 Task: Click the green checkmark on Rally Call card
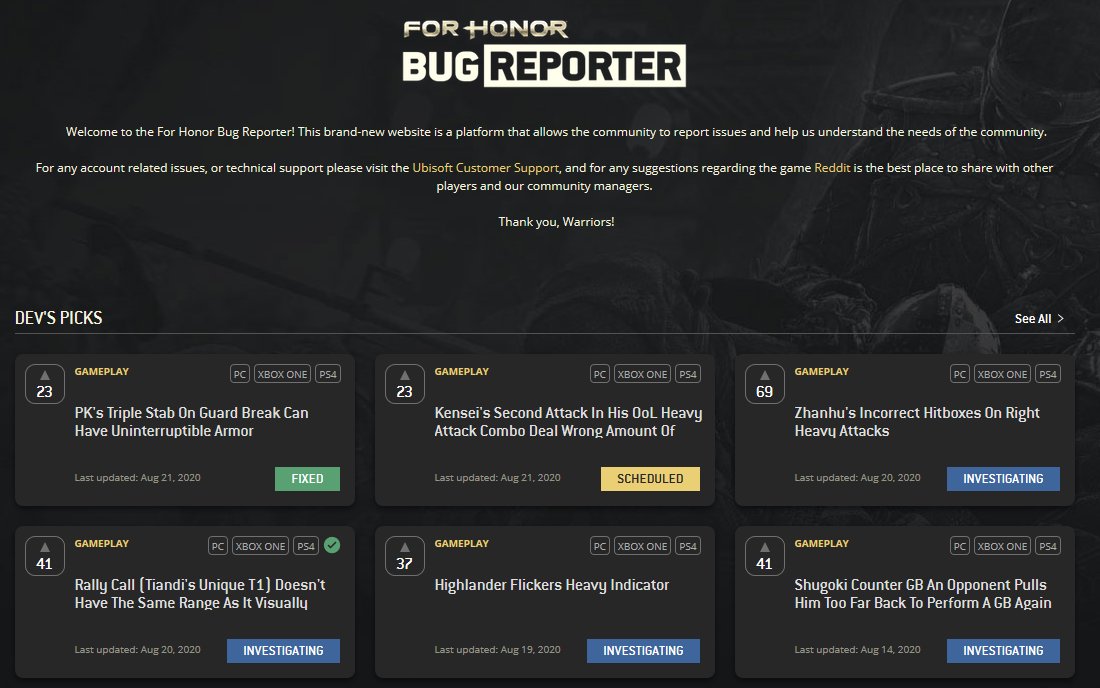pos(332,545)
